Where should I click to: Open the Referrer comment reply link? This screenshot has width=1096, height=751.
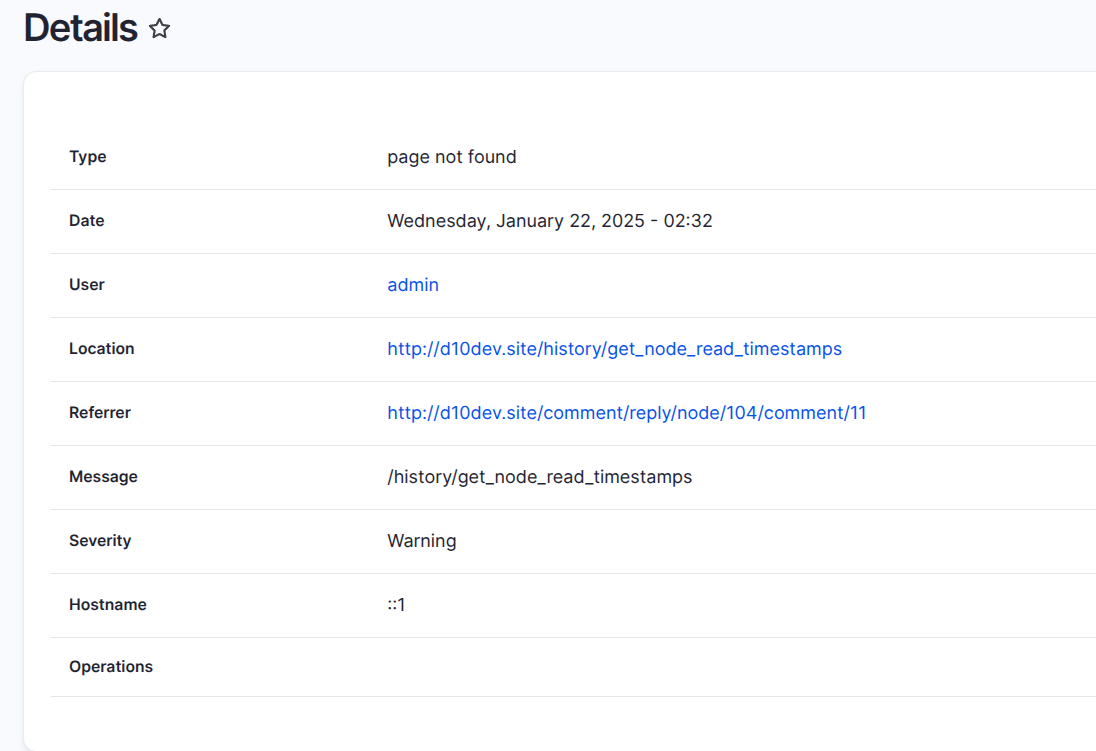626,413
